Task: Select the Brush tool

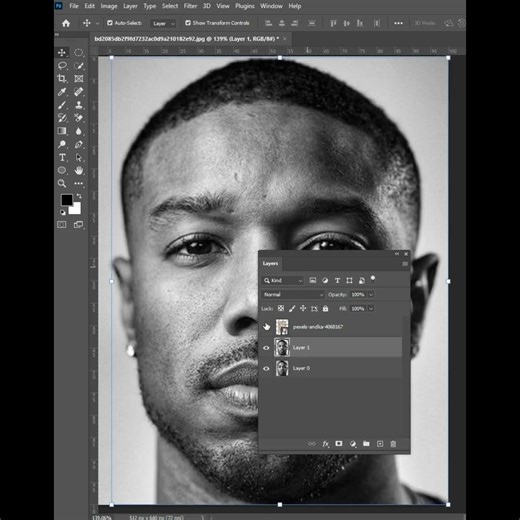Action: pyautogui.click(x=62, y=105)
